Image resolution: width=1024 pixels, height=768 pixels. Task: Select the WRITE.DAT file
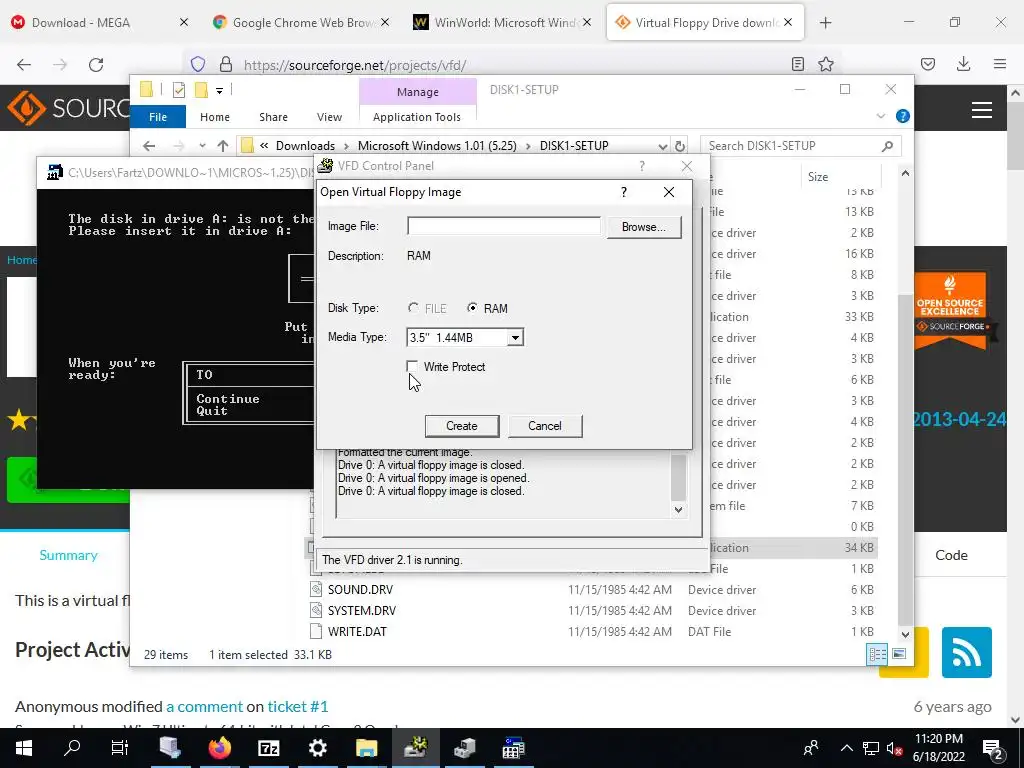coord(357,632)
